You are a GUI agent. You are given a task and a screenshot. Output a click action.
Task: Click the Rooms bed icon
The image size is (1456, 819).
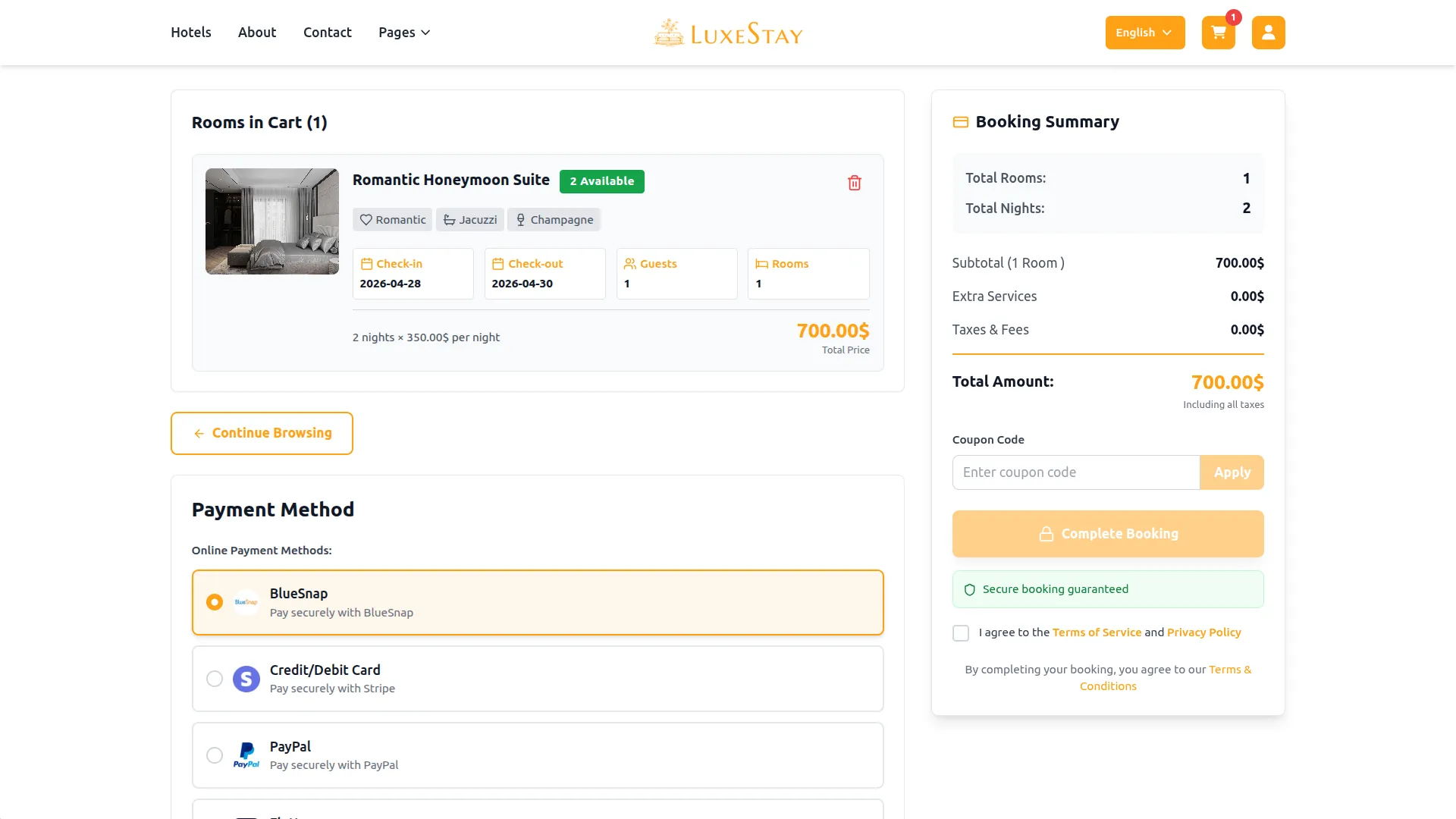click(762, 264)
